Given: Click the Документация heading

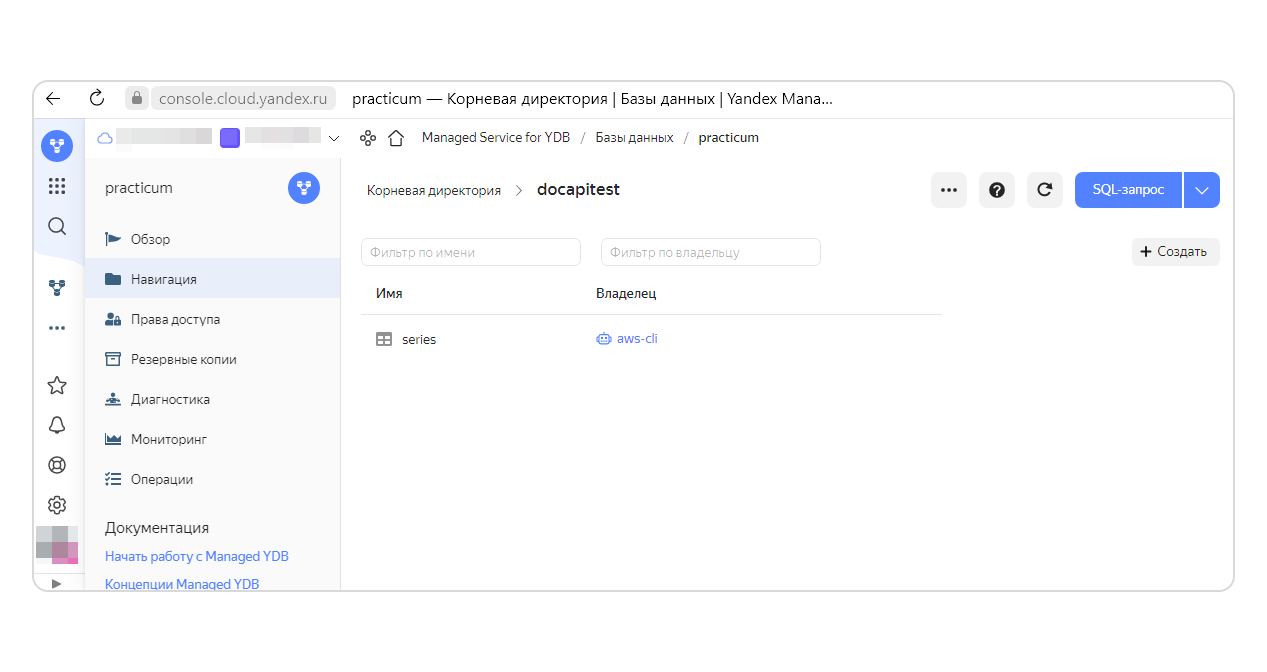Looking at the screenshot, I should coord(157,528).
